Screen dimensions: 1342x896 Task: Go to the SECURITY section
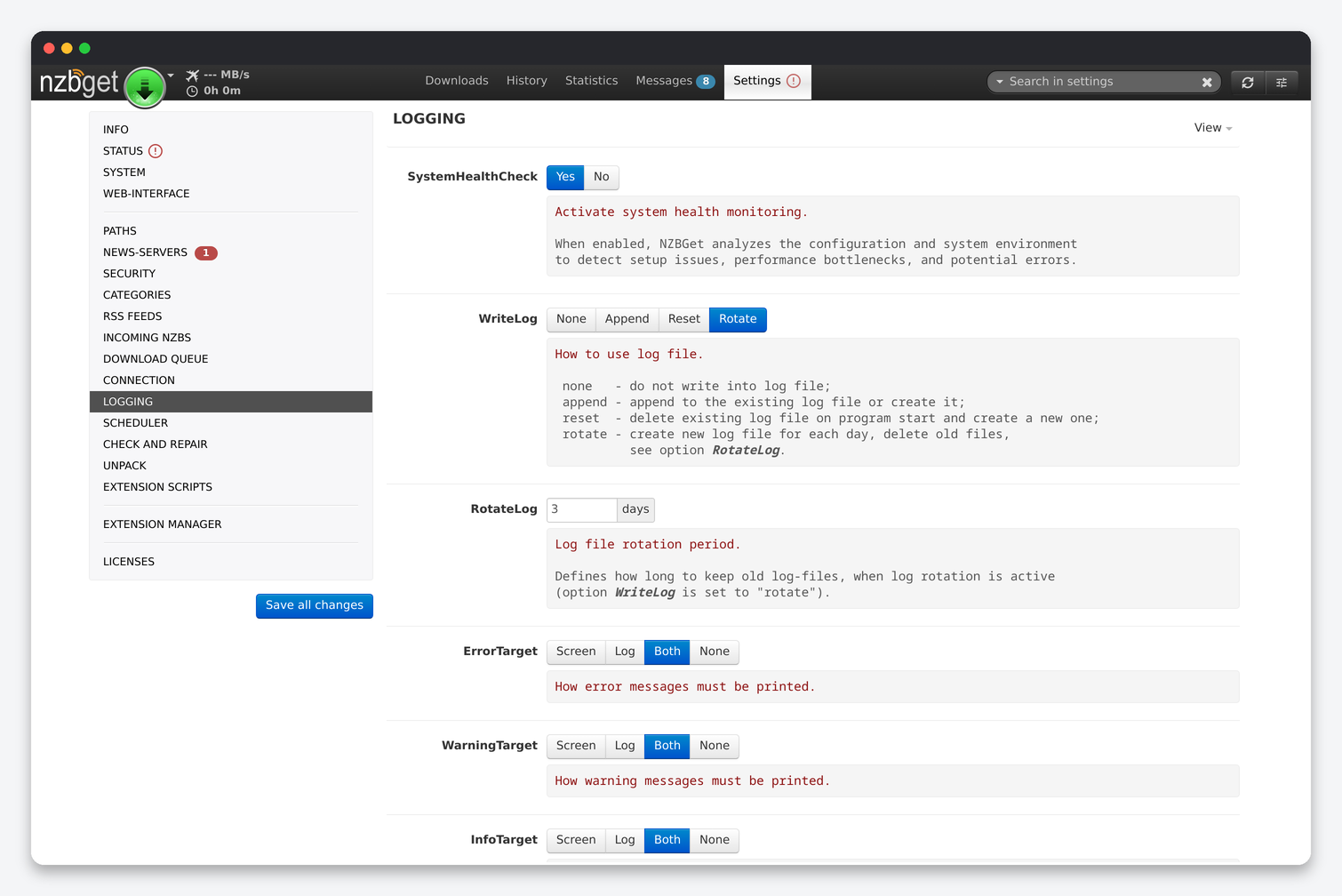point(231,274)
